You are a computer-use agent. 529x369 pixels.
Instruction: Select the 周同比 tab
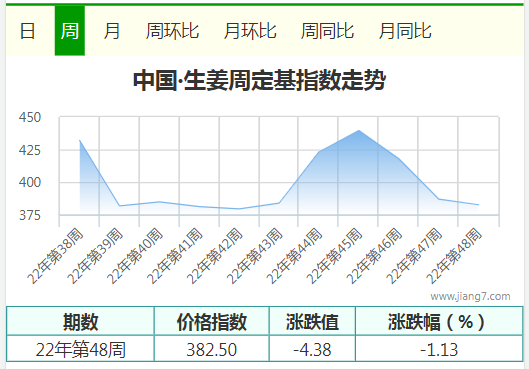(328, 31)
